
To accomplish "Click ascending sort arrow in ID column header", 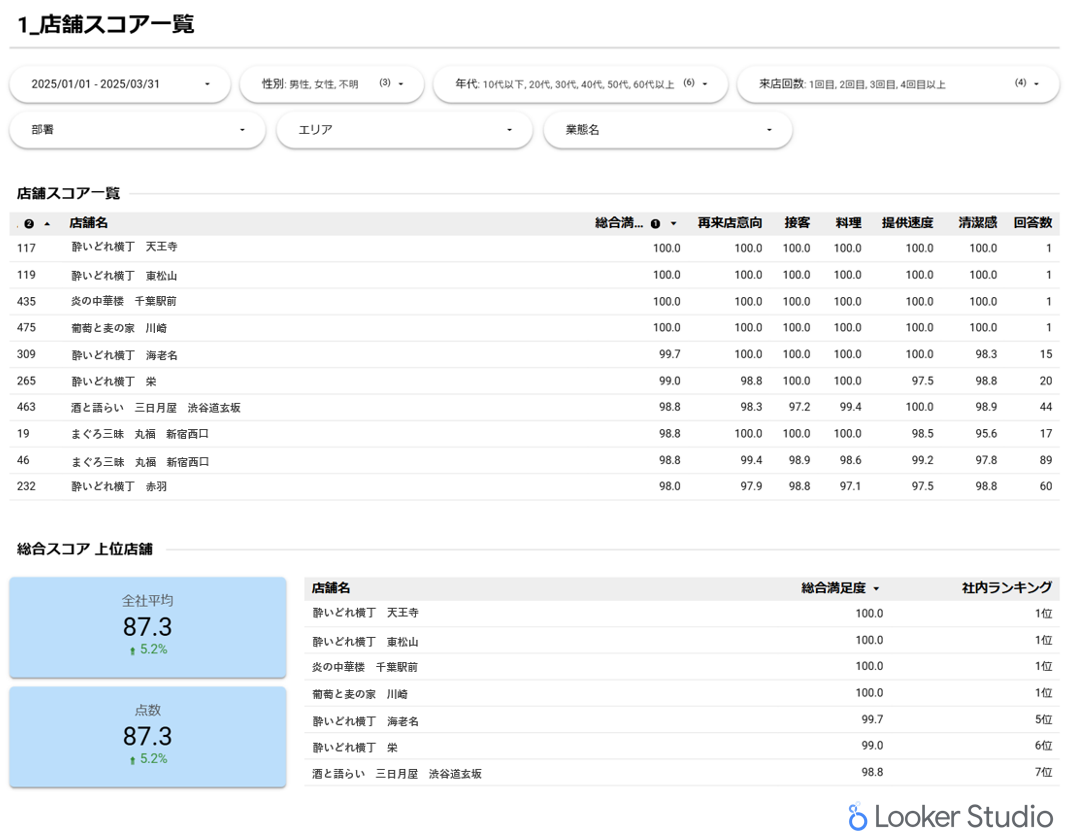I will pyautogui.click(x=47, y=223).
